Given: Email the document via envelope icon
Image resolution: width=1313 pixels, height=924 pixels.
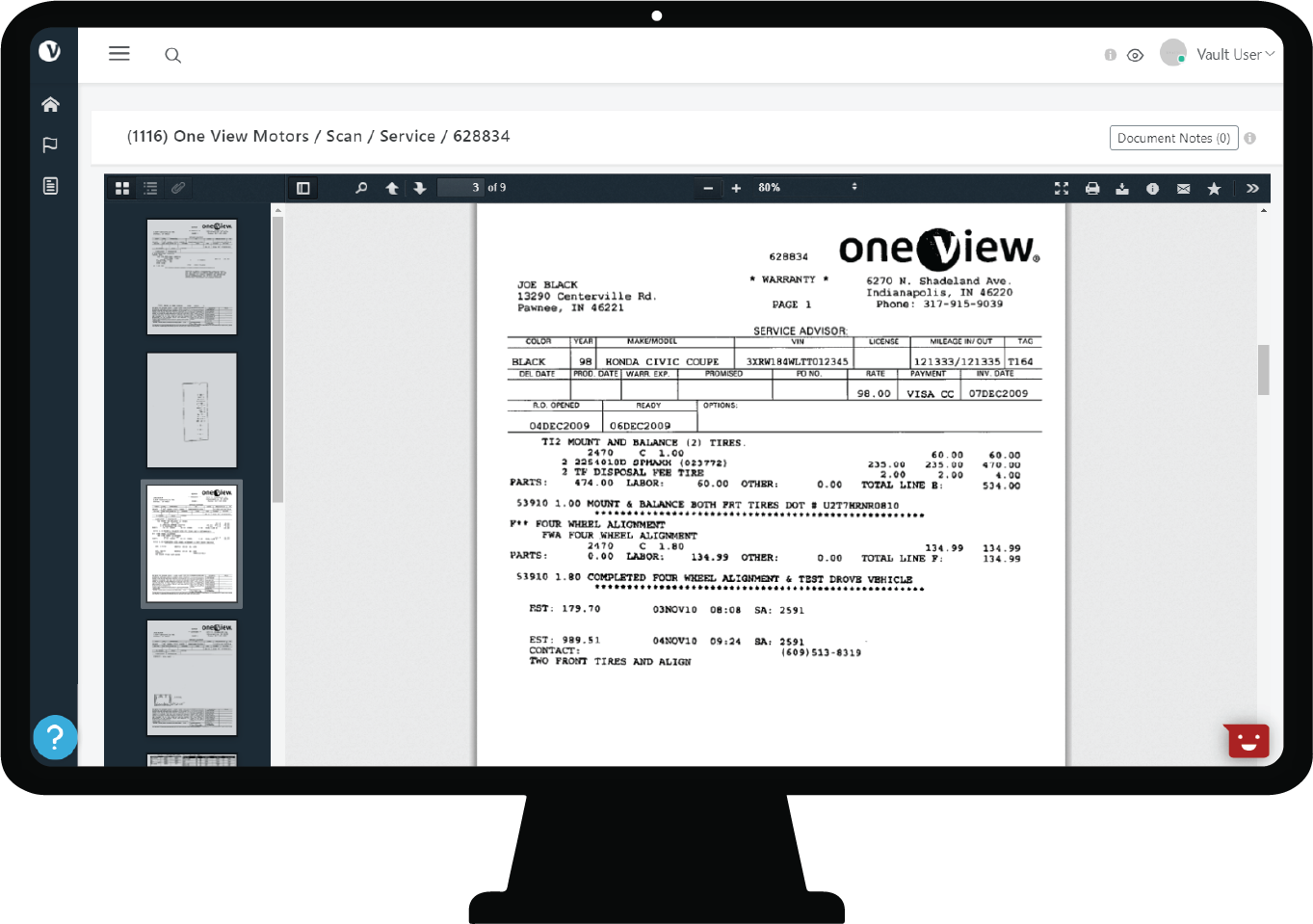Looking at the screenshot, I should pos(1183,189).
